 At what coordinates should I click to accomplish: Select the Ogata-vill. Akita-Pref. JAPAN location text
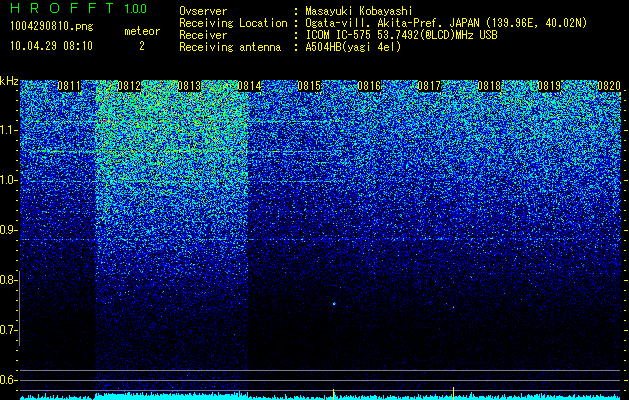point(446,23)
